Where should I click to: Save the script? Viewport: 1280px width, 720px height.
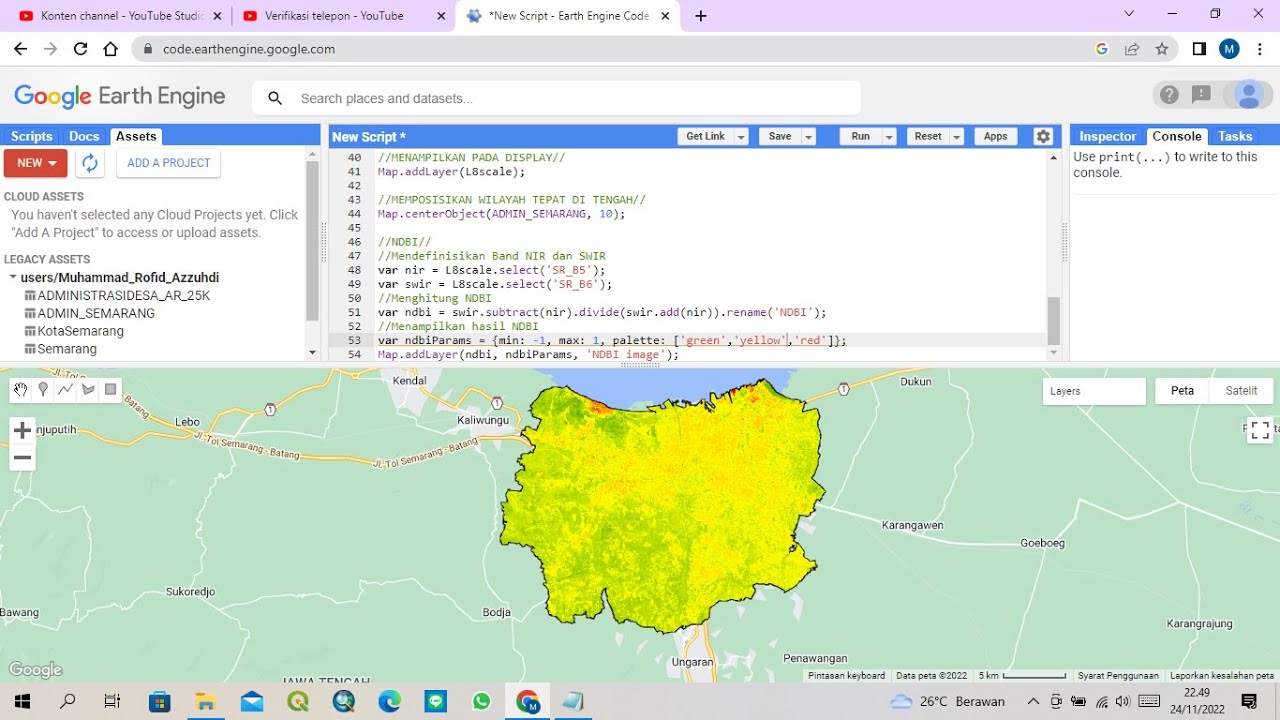[780, 137]
